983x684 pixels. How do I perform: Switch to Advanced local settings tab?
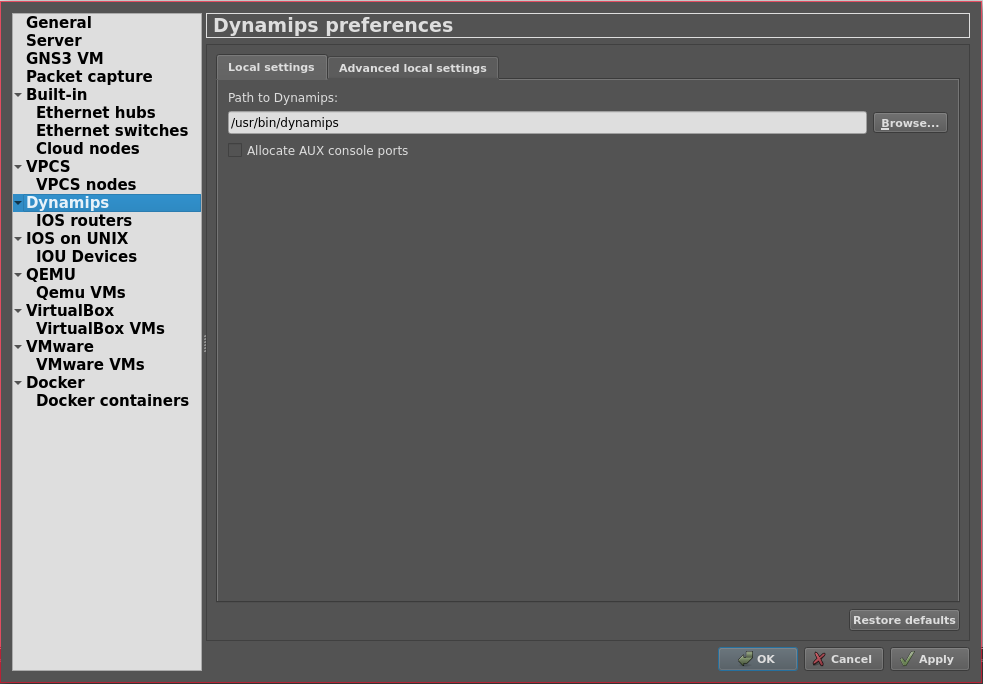point(412,68)
